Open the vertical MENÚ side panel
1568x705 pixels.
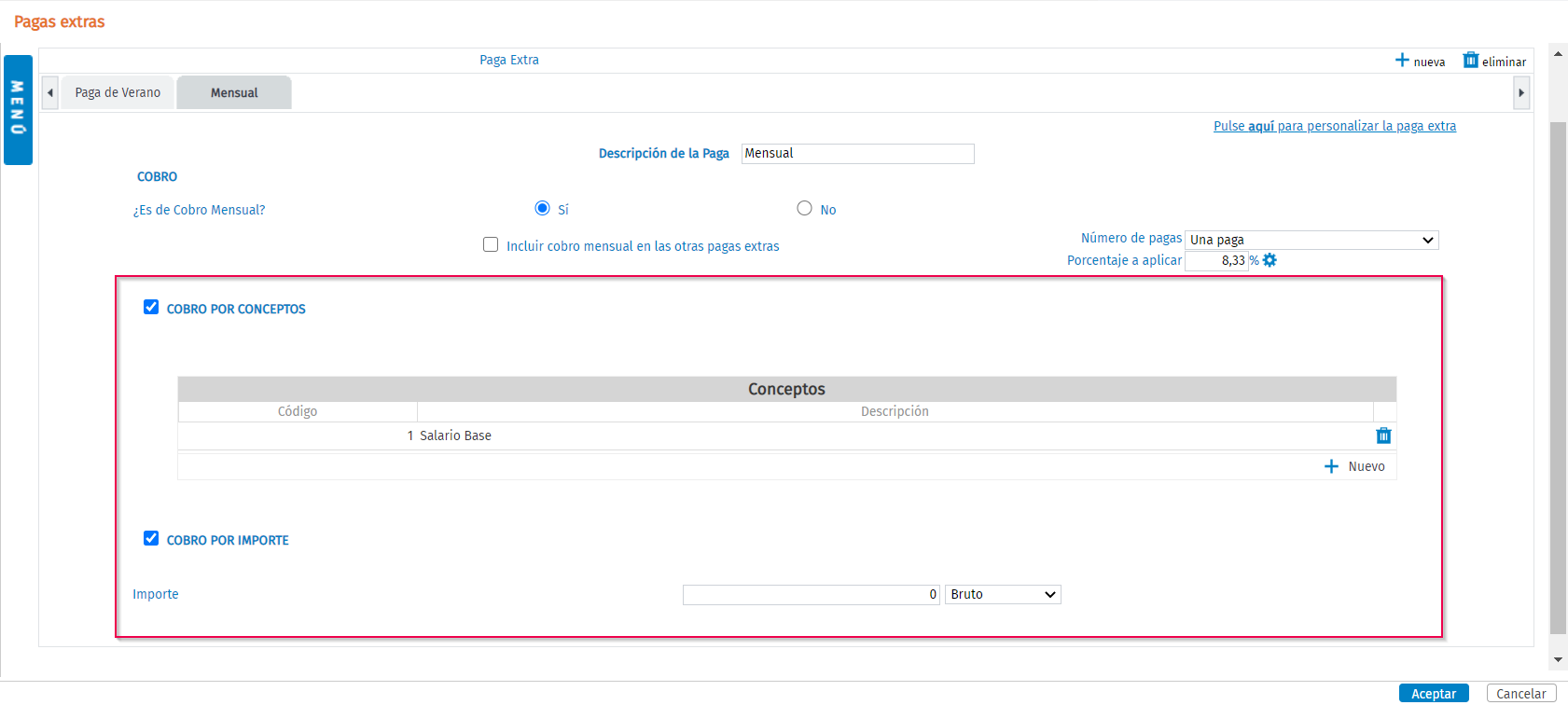click(18, 110)
